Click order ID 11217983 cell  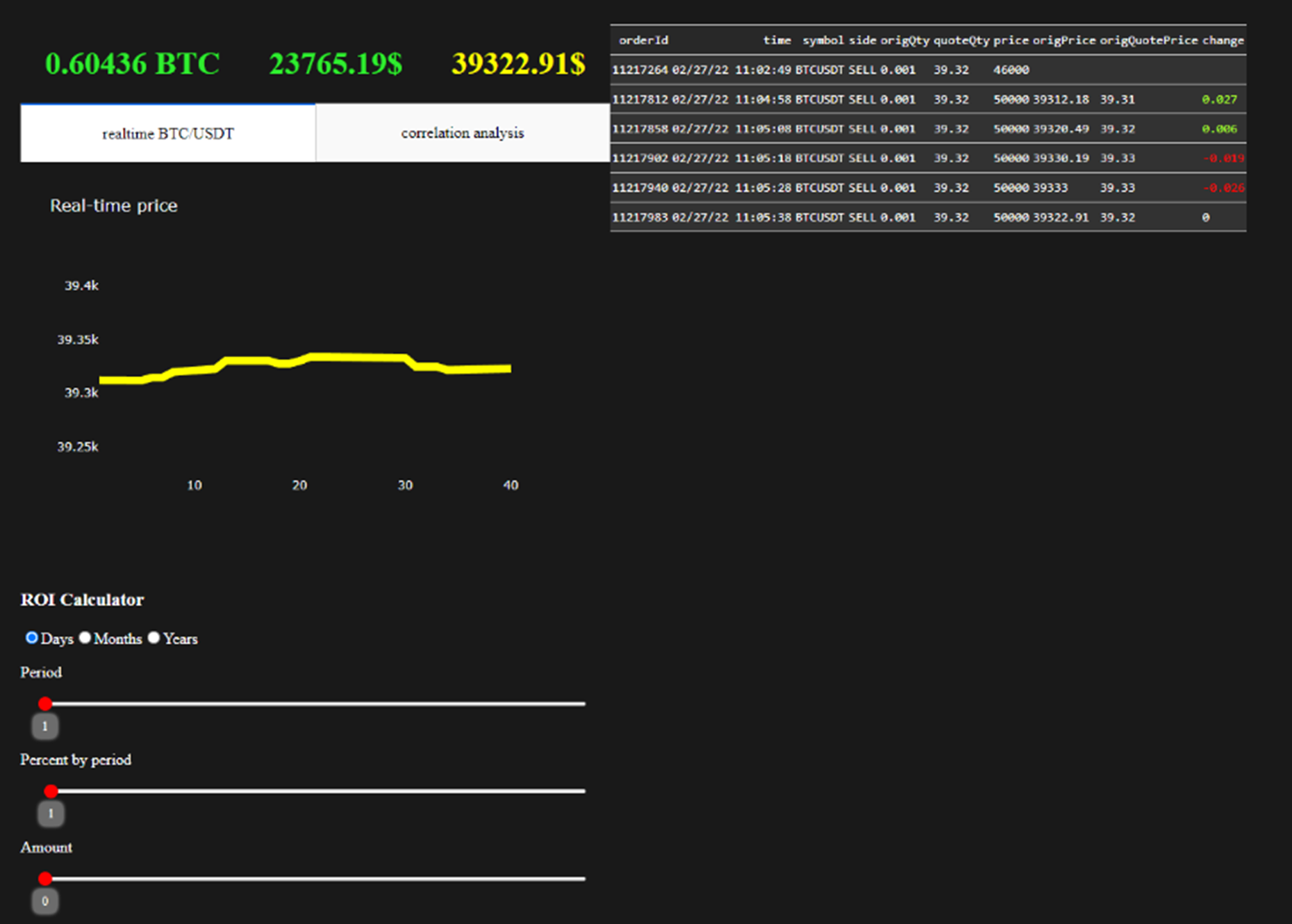point(640,217)
